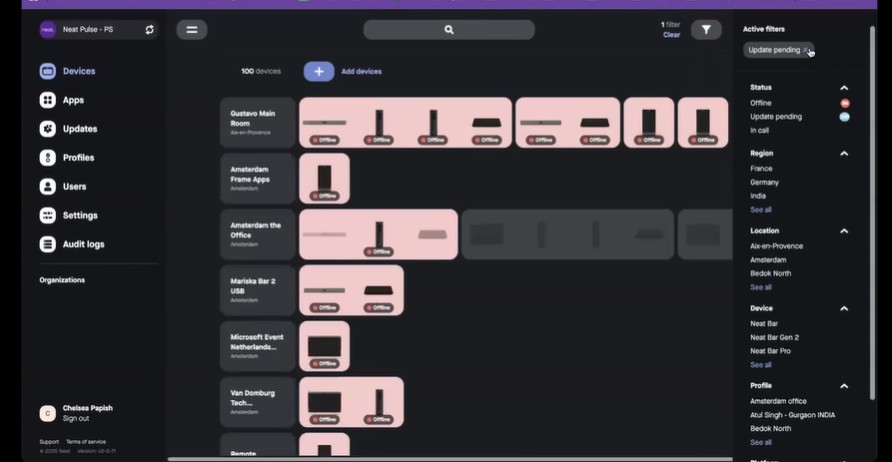Click the device search field
The height and width of the screenshot is (462, 892).
449,30
